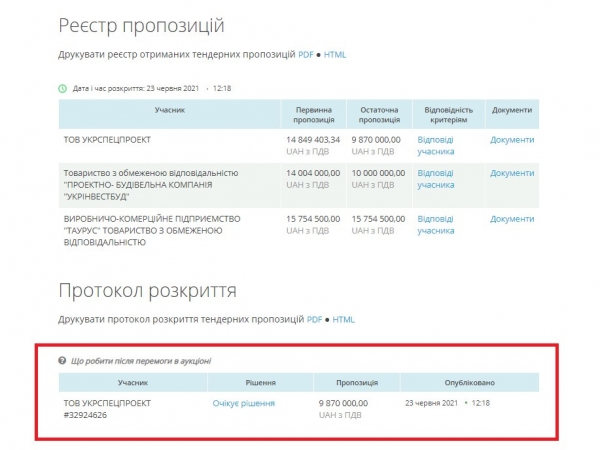View criteria answers for ТАУРУС enterprise

(435, 224)
